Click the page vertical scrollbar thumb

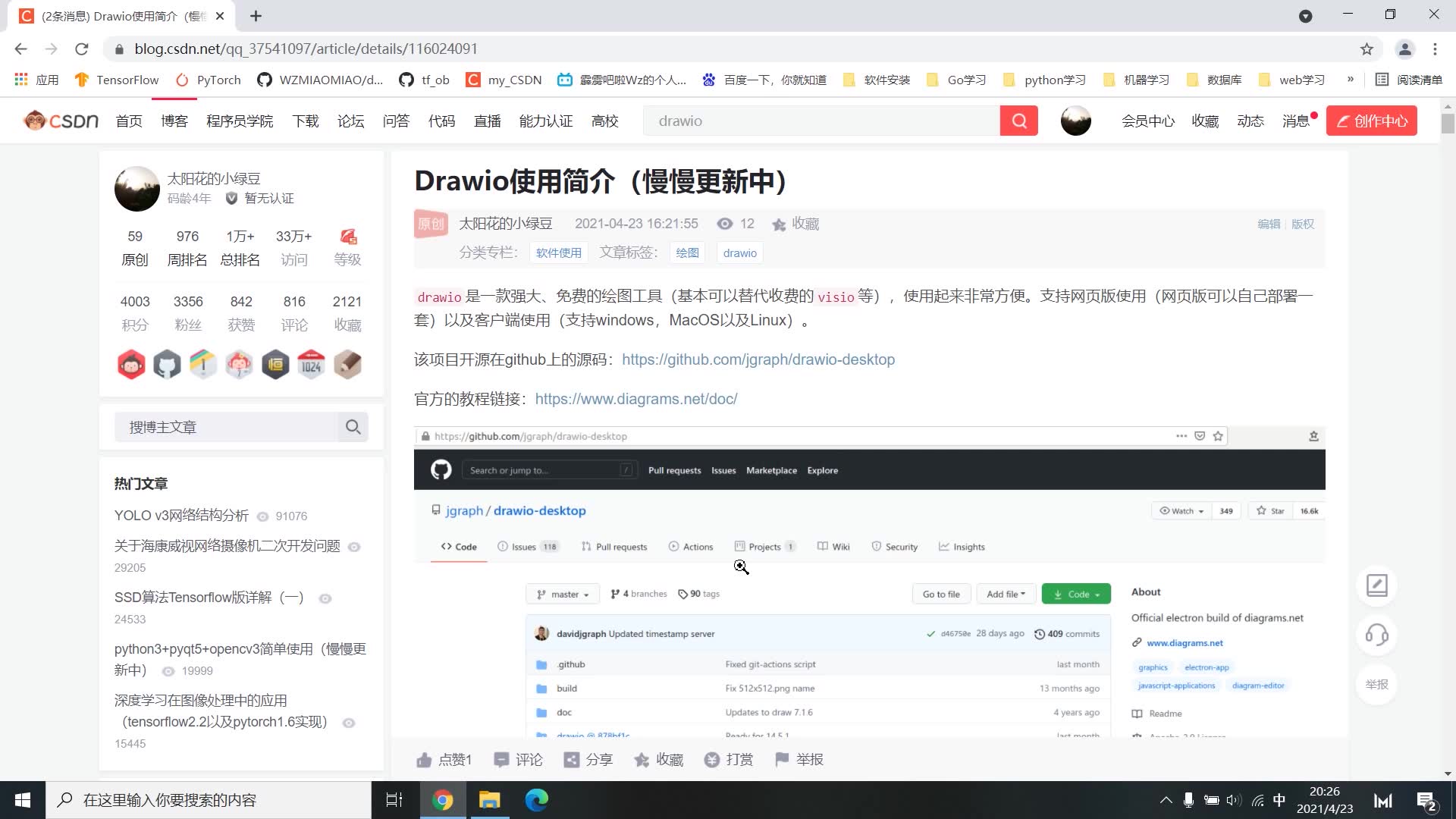pos(1448,124)
